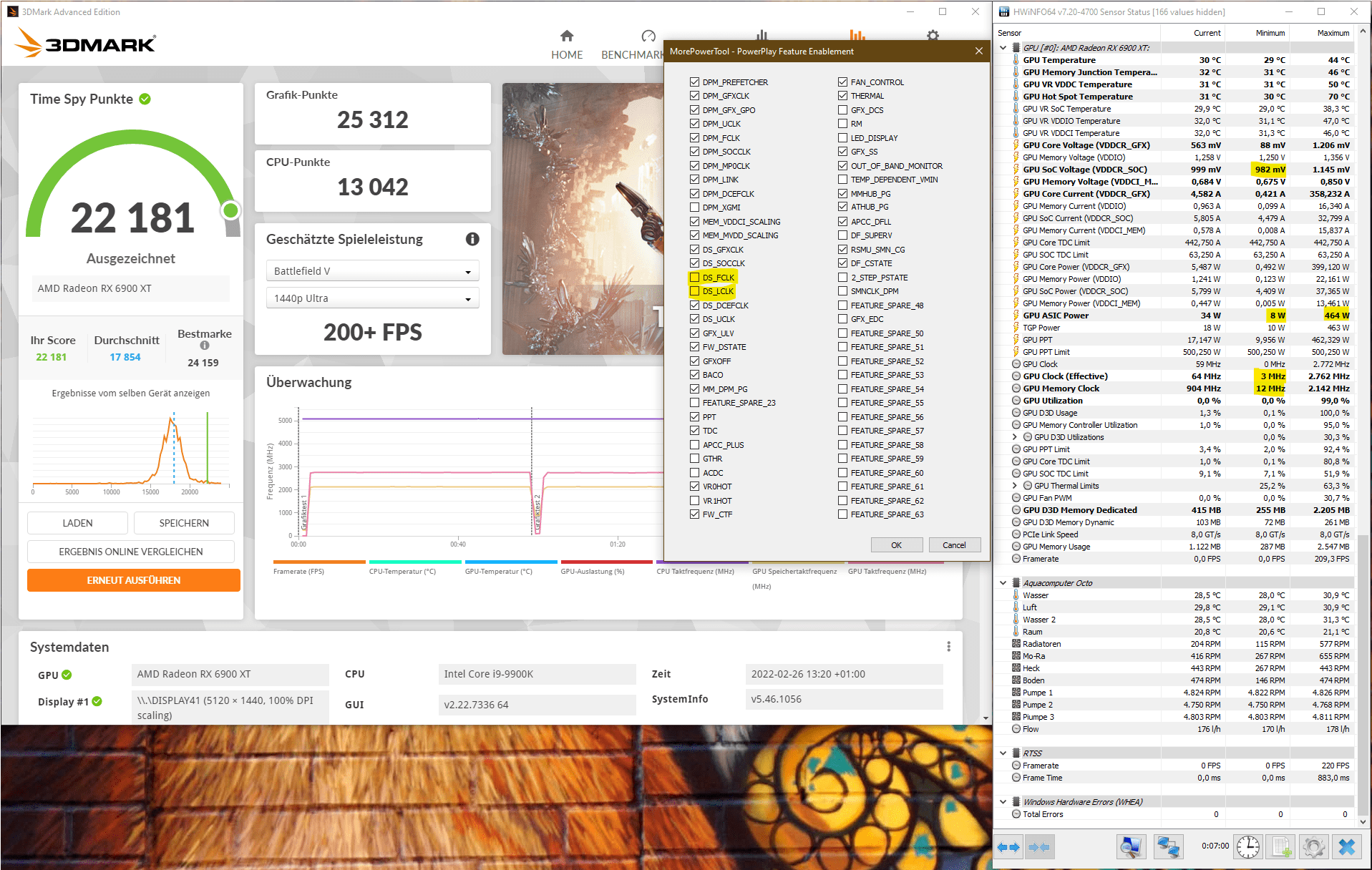Expand the GPU D3D Utilizations row

(x=1014, y=437)
